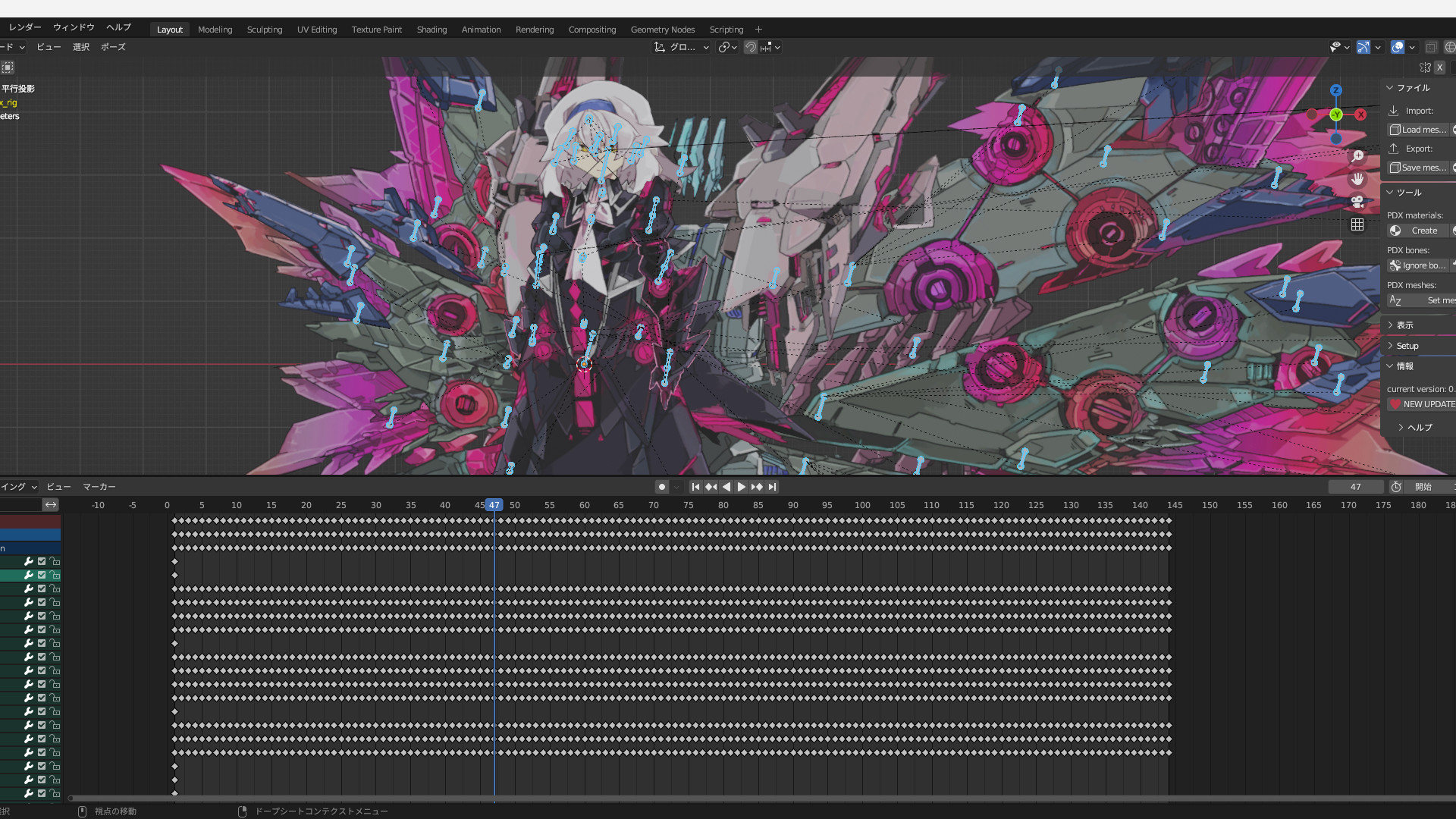Viewport: 1456px width, 819px height.
Task: Toggle X-axis mirror in pose options
Action: (x=1439, y=67)
